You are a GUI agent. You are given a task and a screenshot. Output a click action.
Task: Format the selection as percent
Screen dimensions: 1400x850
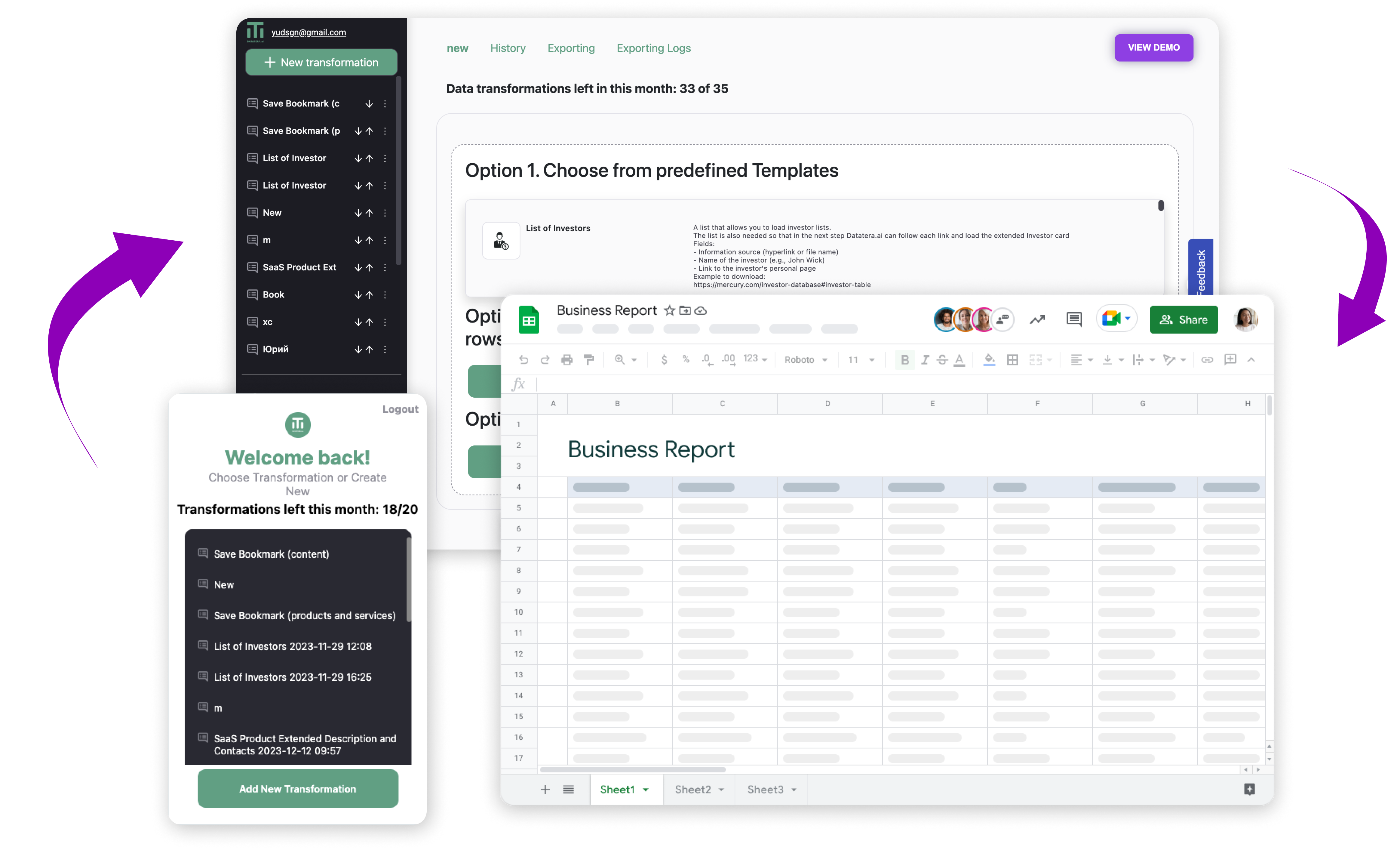[x=686, y=360]
